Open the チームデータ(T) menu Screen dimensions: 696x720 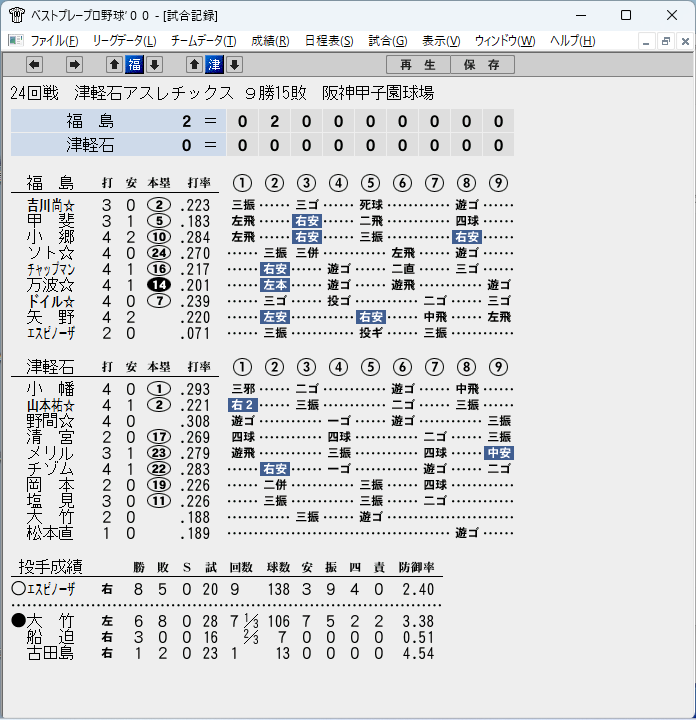coord(203,41)
